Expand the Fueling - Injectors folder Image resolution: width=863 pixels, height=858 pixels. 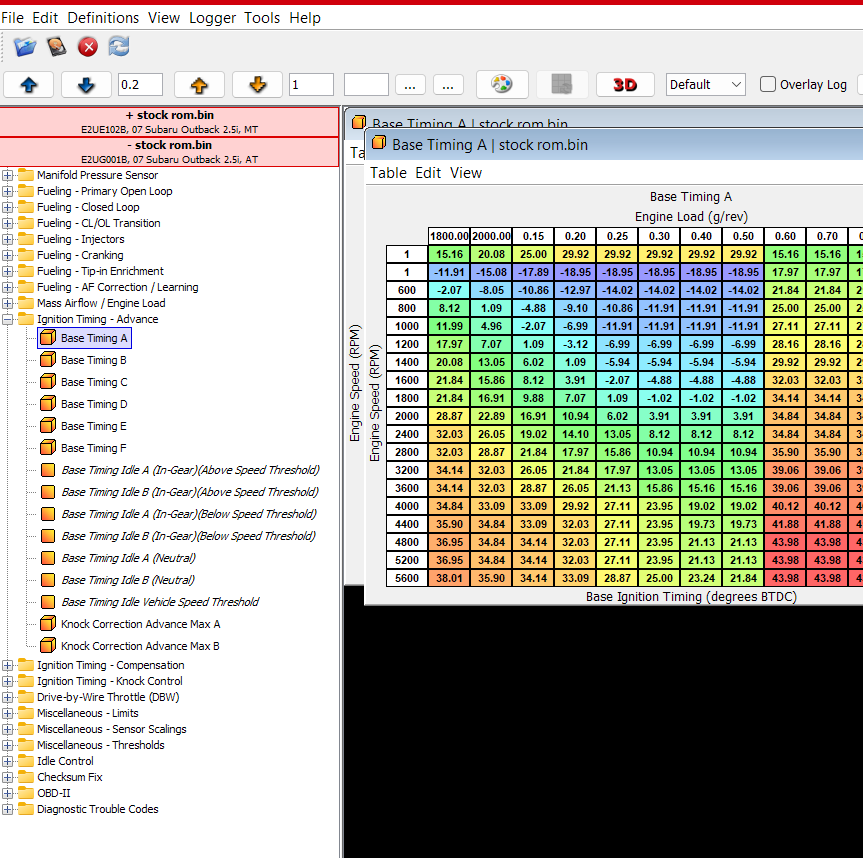pos(8,240)
